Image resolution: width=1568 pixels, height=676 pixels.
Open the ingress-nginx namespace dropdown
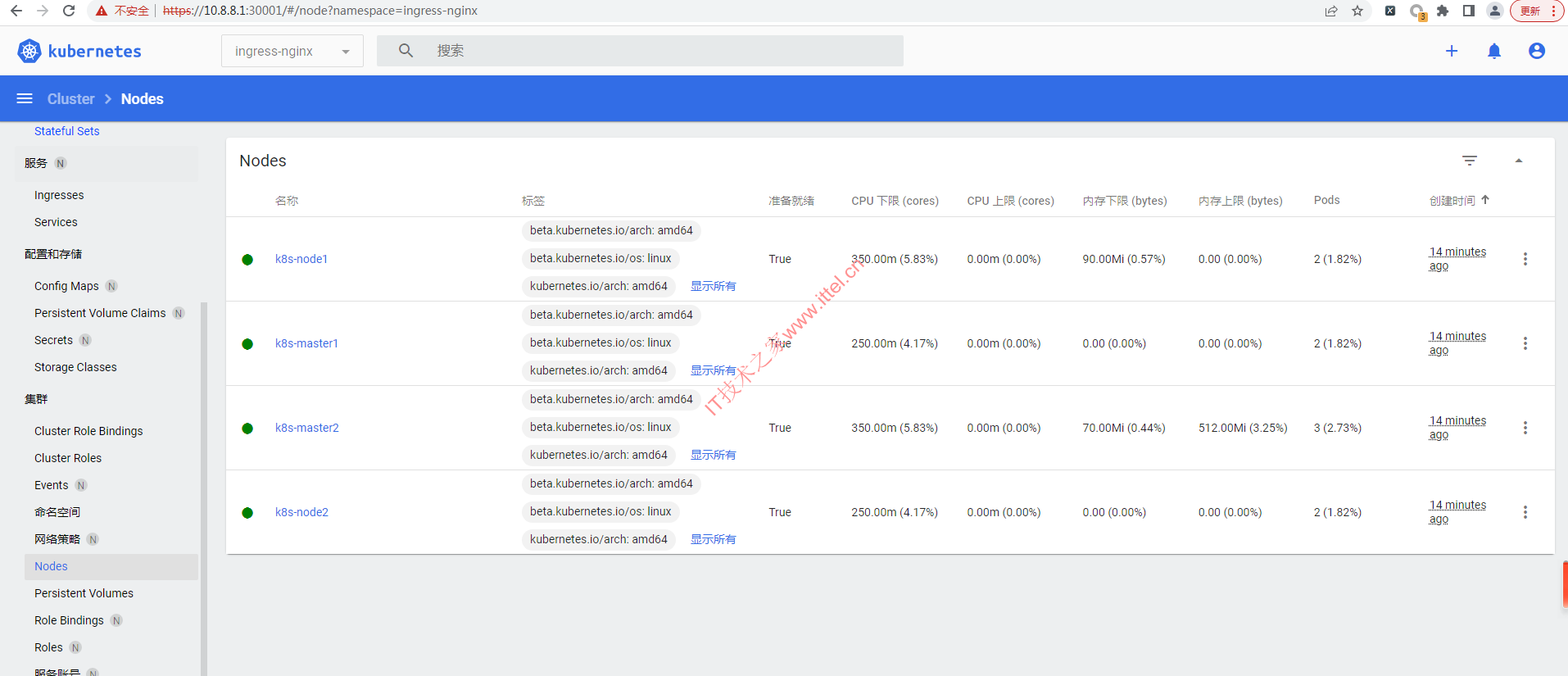point(292,51)
